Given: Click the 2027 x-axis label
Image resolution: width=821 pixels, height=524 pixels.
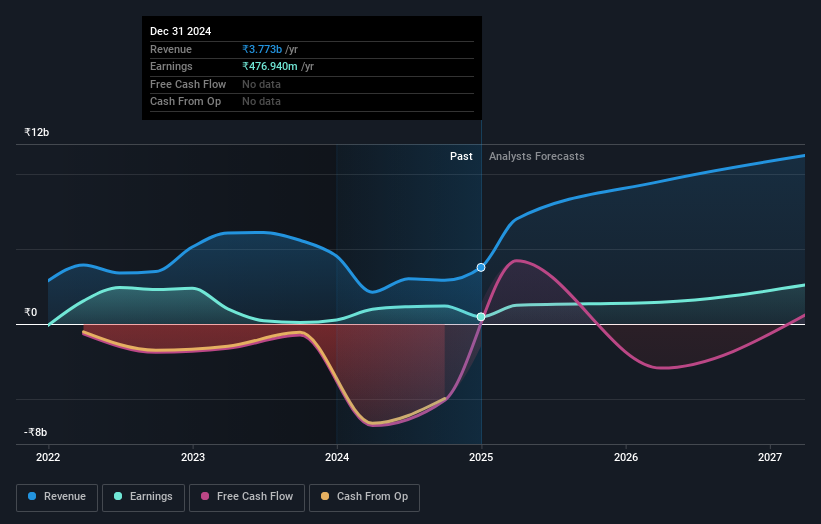Looking at the screenshot, I should click(770, 457).
